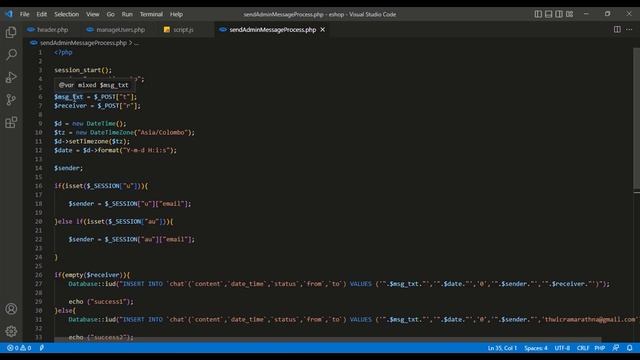Click the $msg_txt variable on line 6
Screen dimensions: 640x360
pyautogui.click(x=69, y=97)
